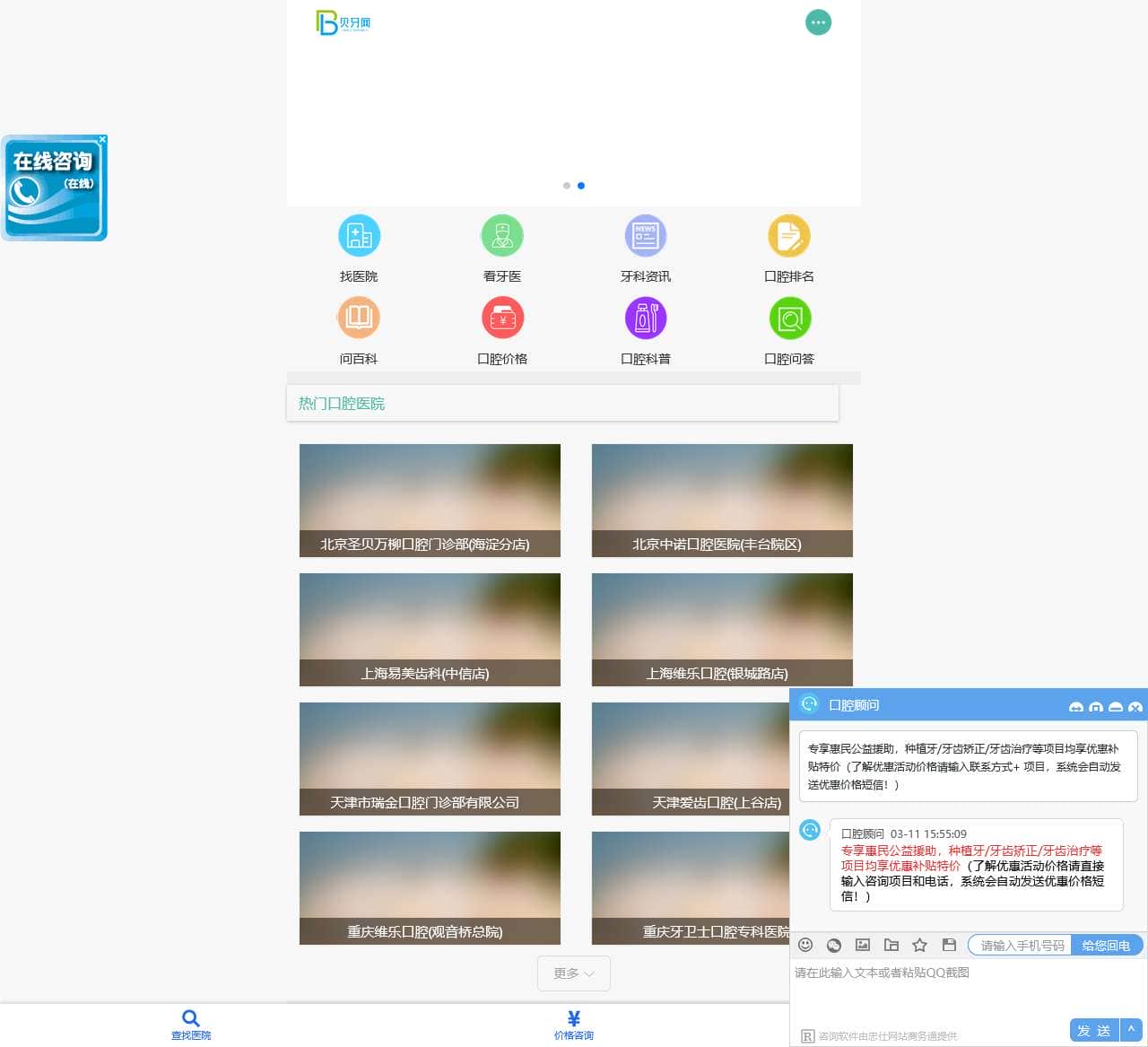
Task: Open the 牙科资讯 news icon
Action: [646, 236]
